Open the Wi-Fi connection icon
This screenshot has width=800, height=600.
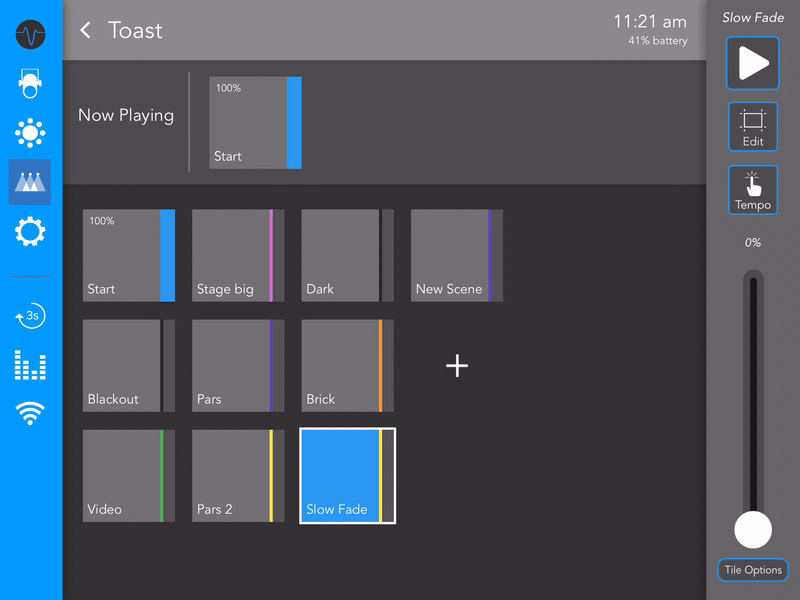30,413
